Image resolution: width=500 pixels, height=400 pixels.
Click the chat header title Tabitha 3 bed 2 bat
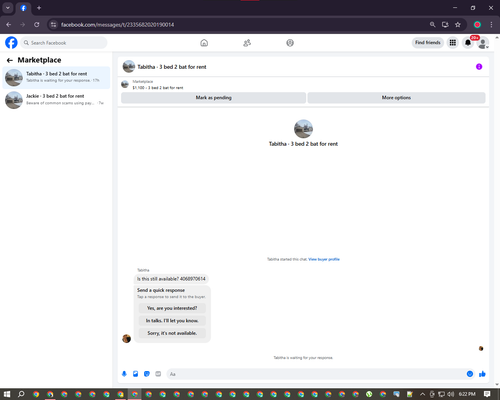click(x=172, y=67)
